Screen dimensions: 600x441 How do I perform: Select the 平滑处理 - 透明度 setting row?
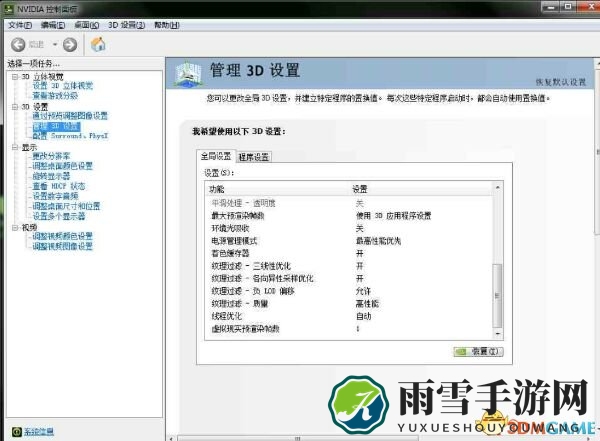click(349, 203)
